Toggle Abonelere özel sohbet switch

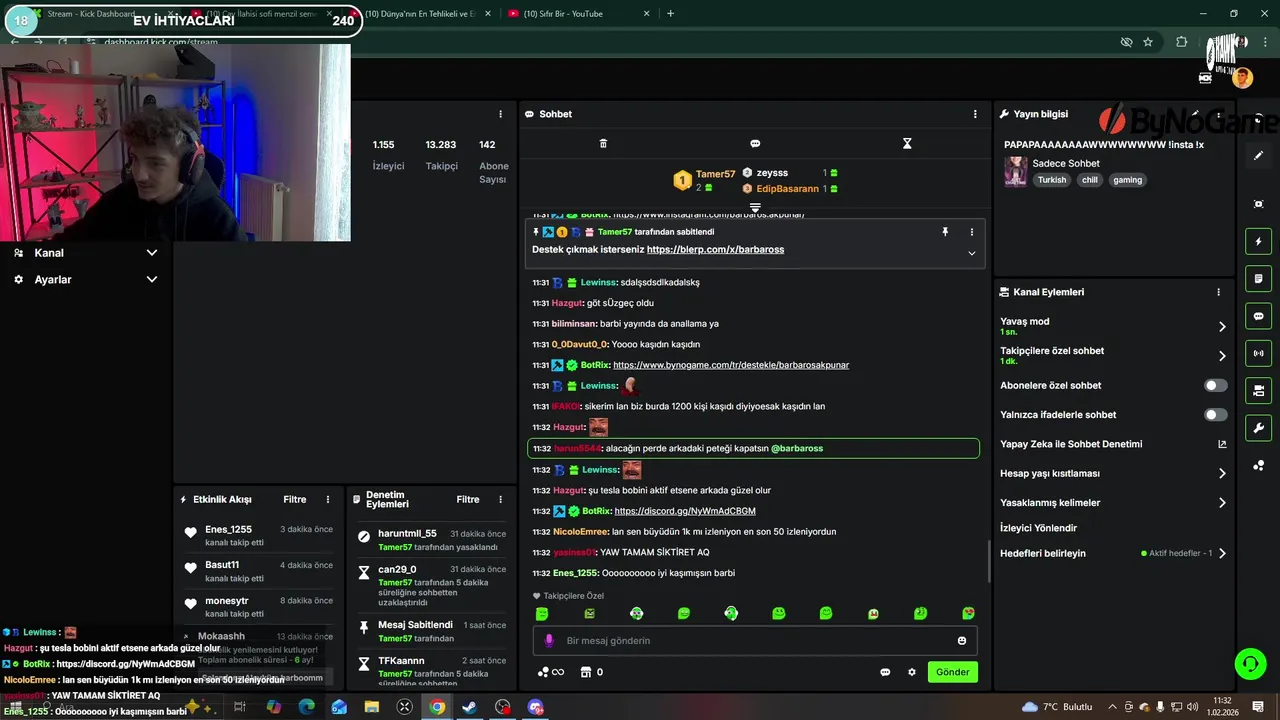click(1215, 385)
